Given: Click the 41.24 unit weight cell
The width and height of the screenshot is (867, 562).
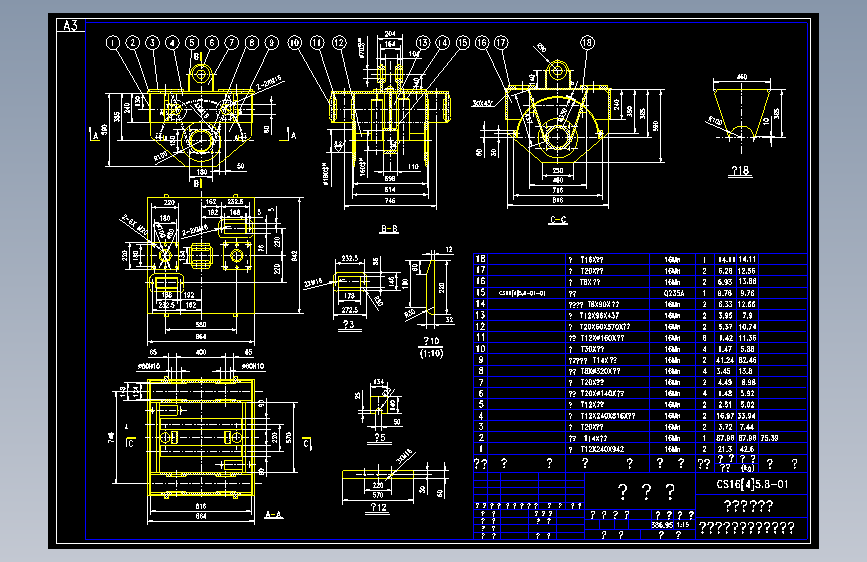Looking at the screenshot, I should click(725, 360).
